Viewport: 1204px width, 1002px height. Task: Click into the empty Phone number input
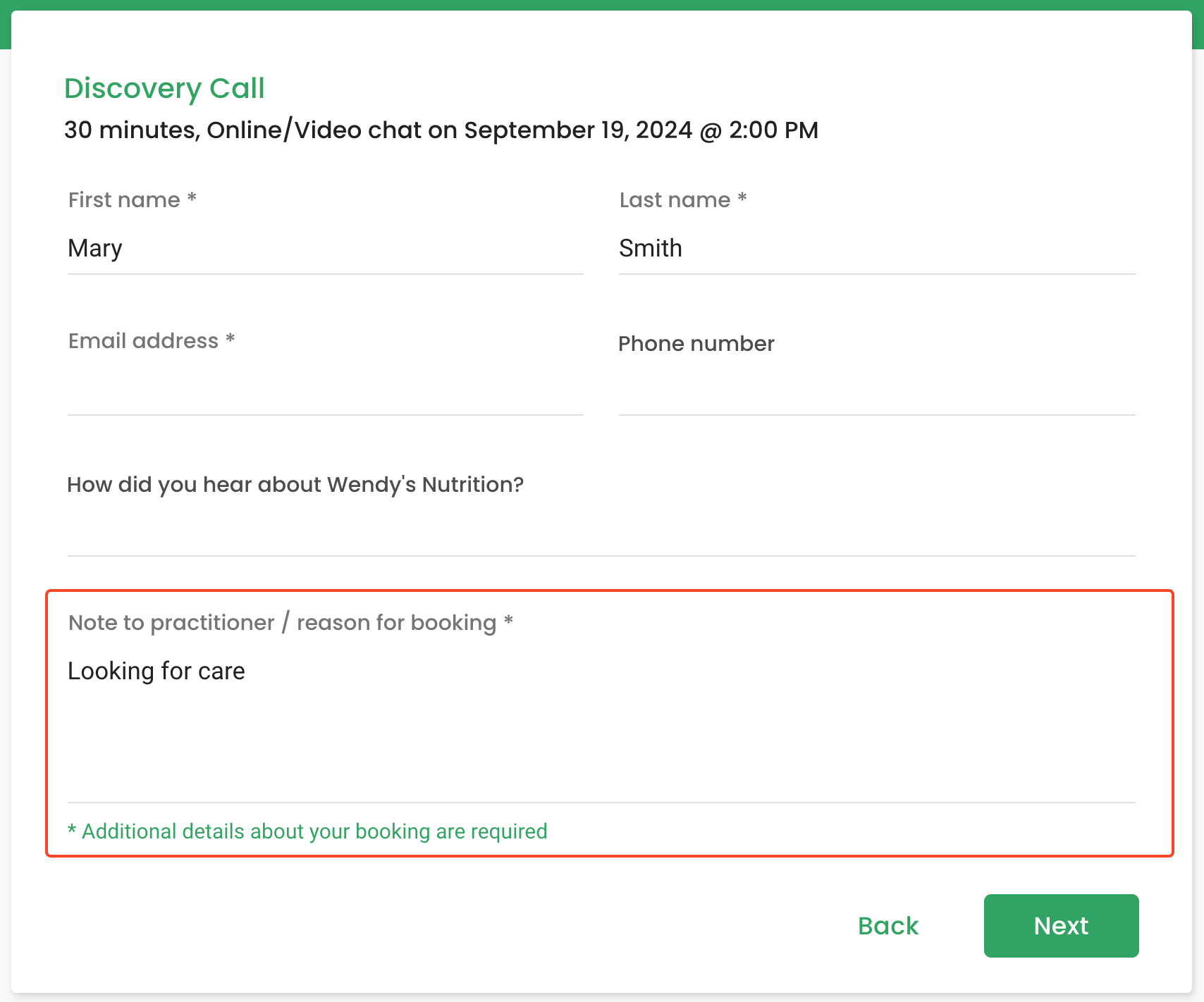877,390
